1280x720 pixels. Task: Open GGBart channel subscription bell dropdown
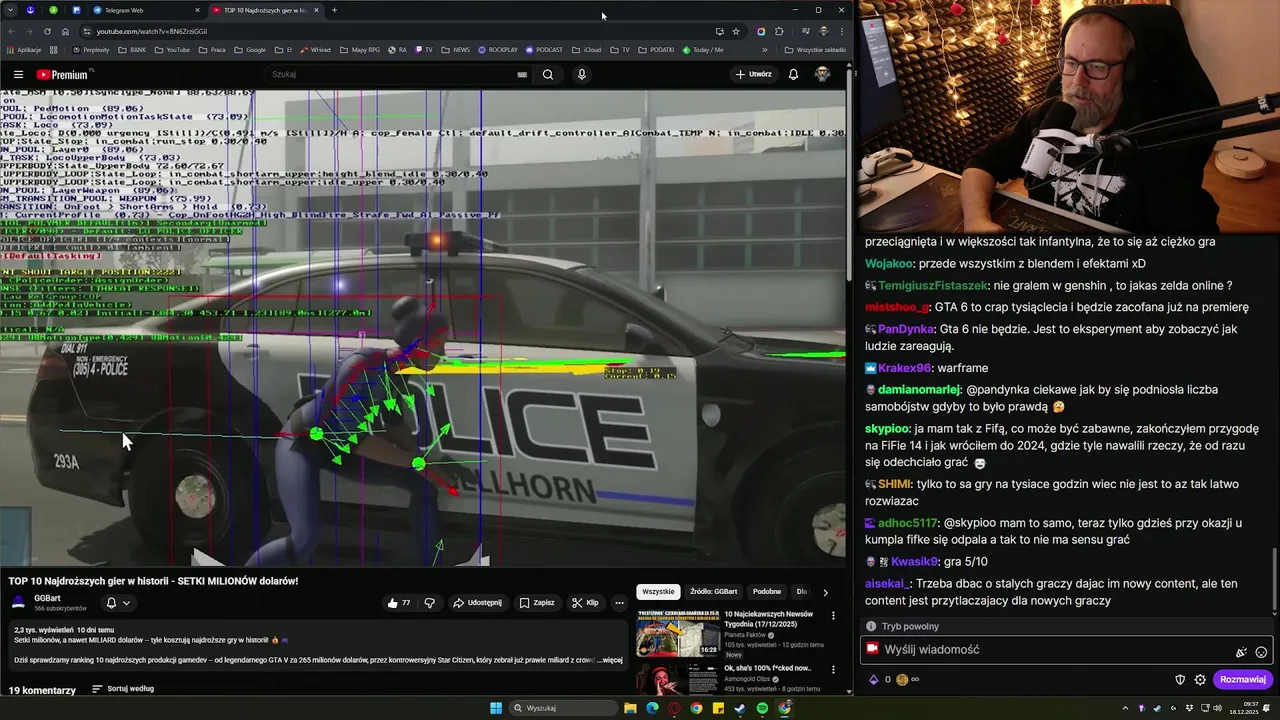[x=118, y=603]
